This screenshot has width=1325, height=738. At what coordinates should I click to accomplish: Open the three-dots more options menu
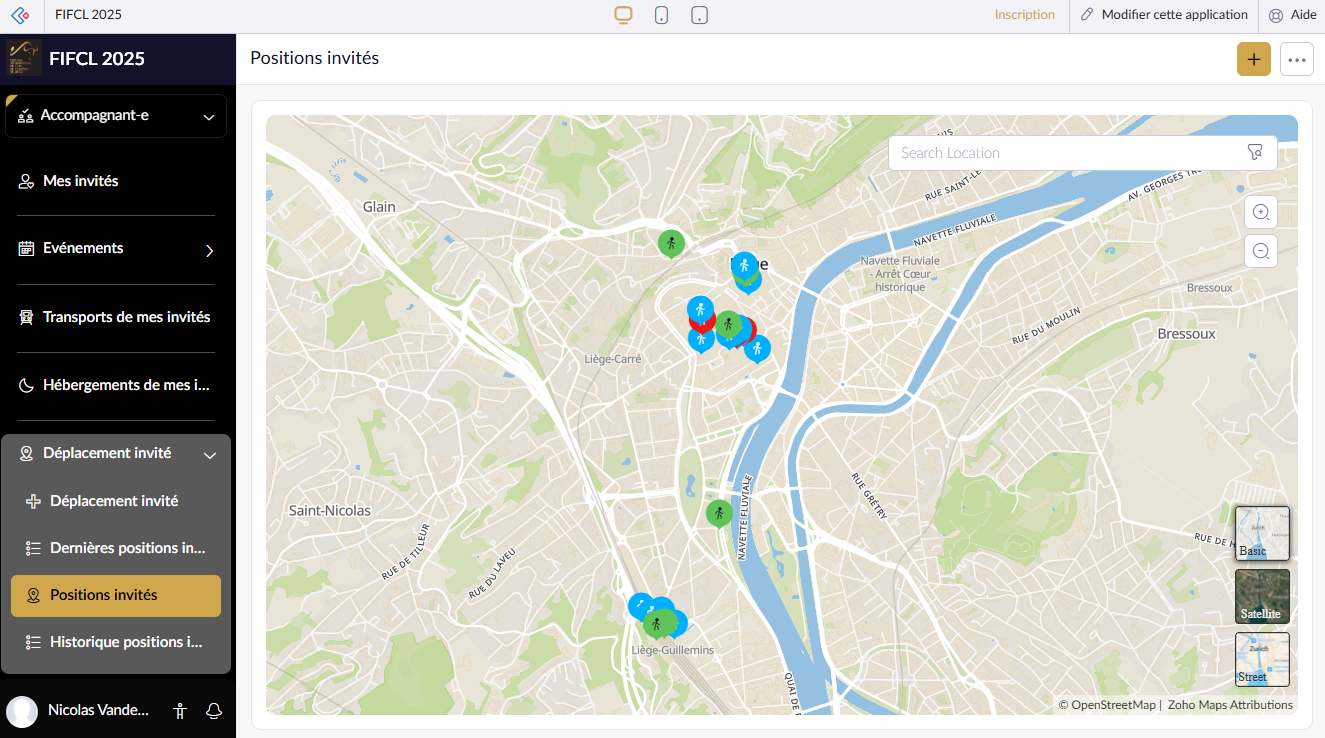1297,60
